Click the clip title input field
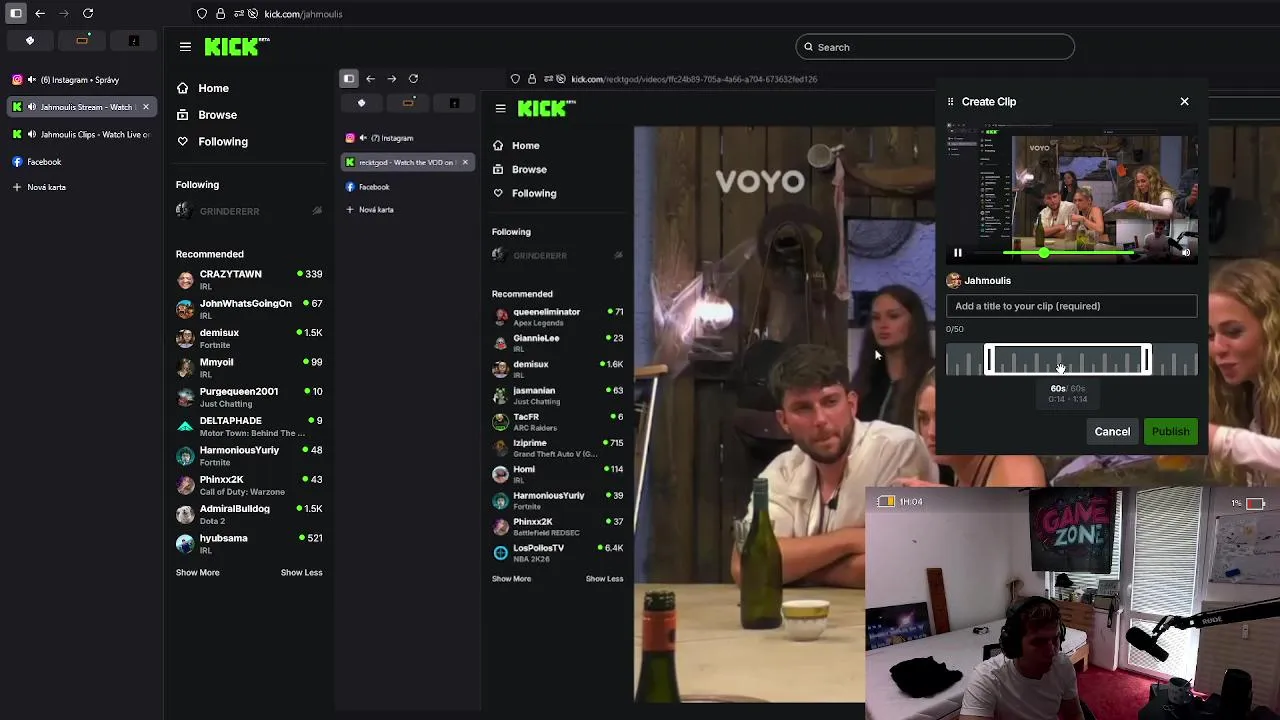Screen dimensions: 1280x720 [x=1071, y=306]
